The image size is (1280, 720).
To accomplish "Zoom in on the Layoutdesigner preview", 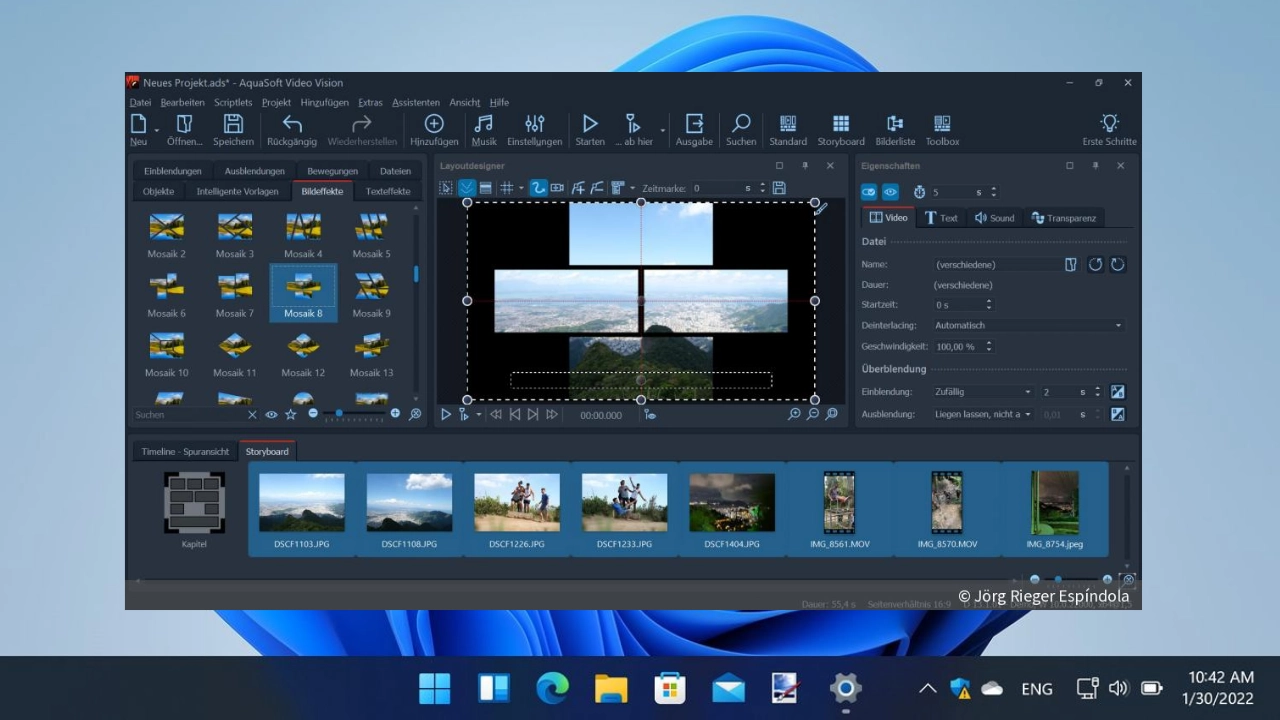I will 795,414.
